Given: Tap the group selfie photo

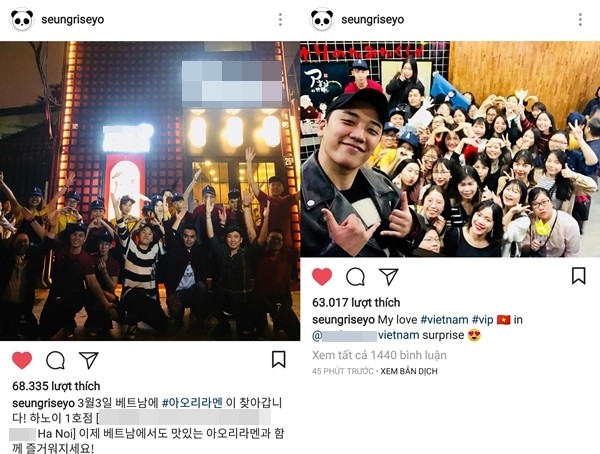Looking at the screenshot, I should 450,149.
